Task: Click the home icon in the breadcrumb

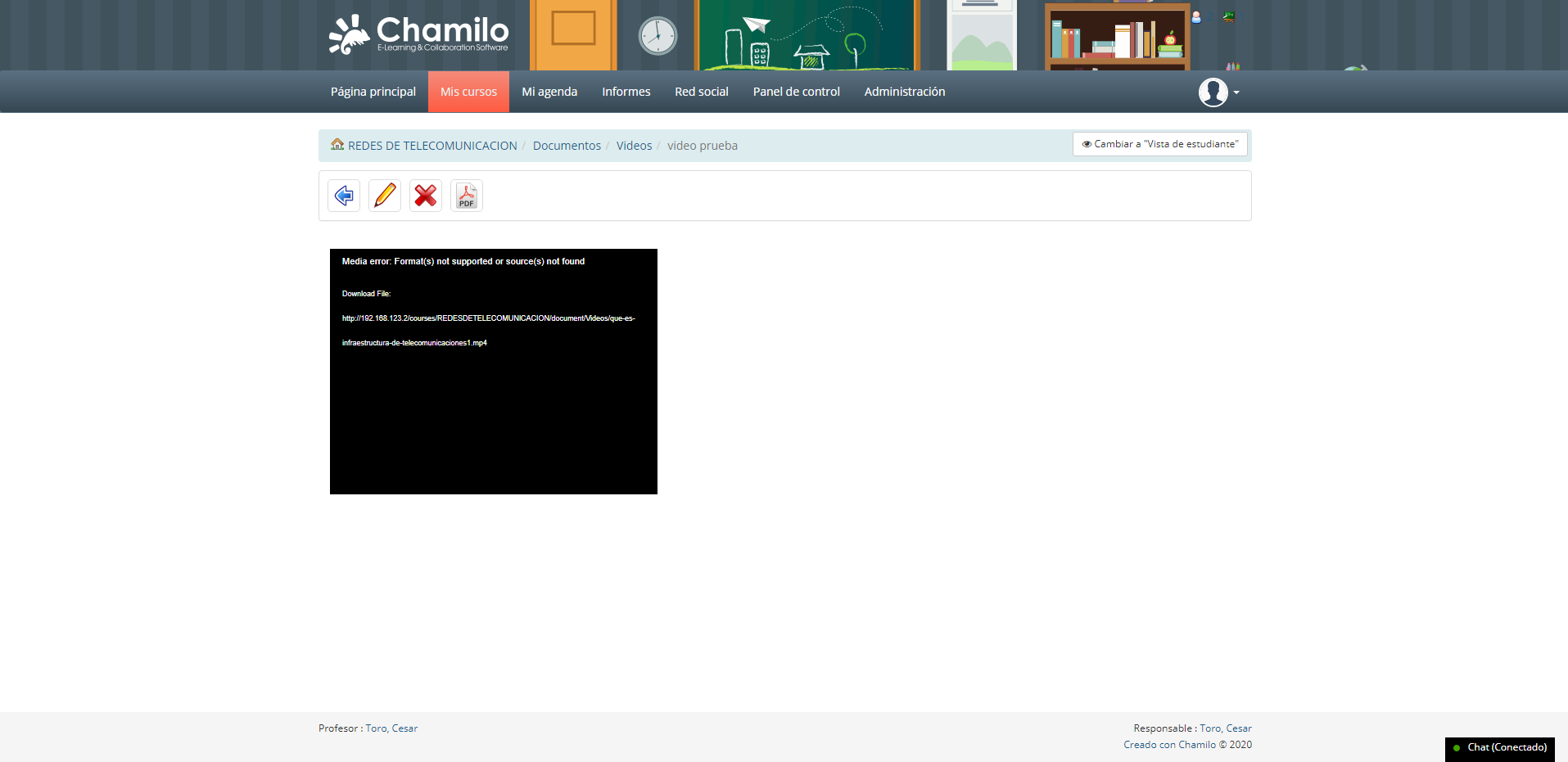Action: click(337, 144)
